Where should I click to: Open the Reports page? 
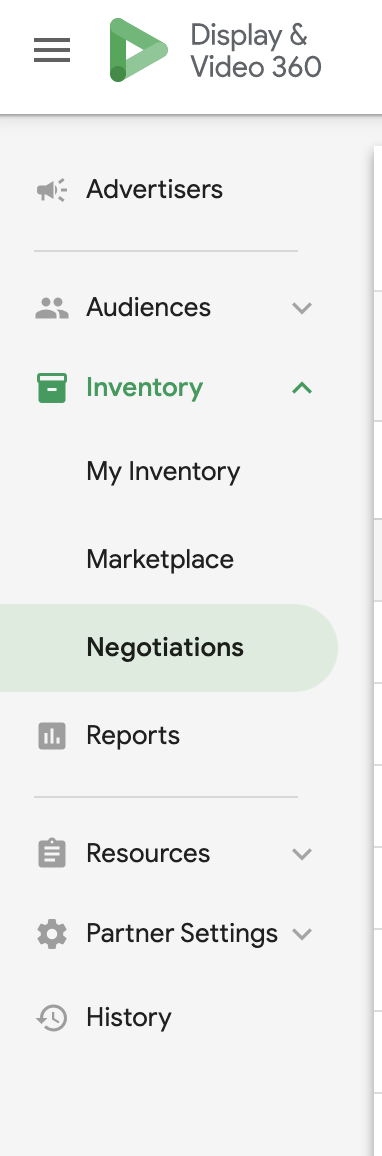(x=133, y=735)
